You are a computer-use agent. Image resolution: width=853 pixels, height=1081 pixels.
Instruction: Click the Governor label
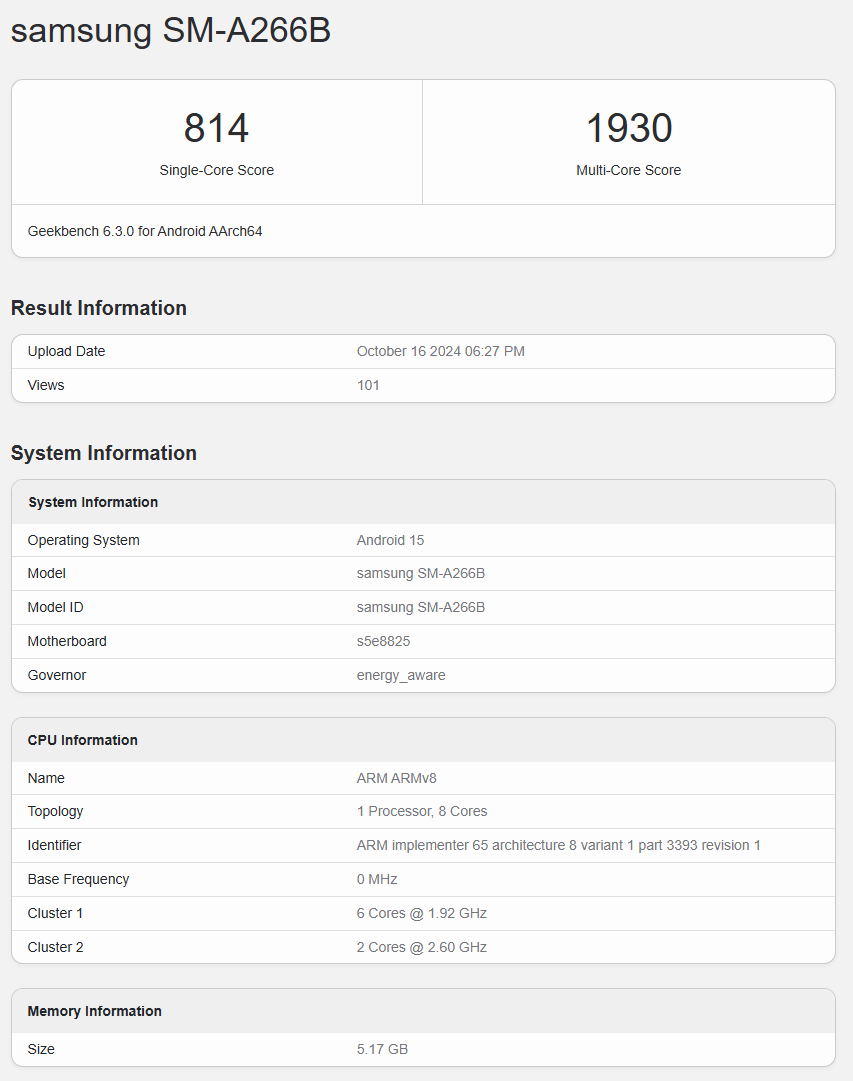[57, 675]
